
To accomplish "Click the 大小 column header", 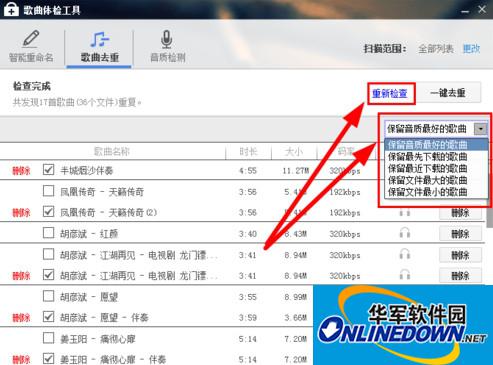I will pos(294,152).
